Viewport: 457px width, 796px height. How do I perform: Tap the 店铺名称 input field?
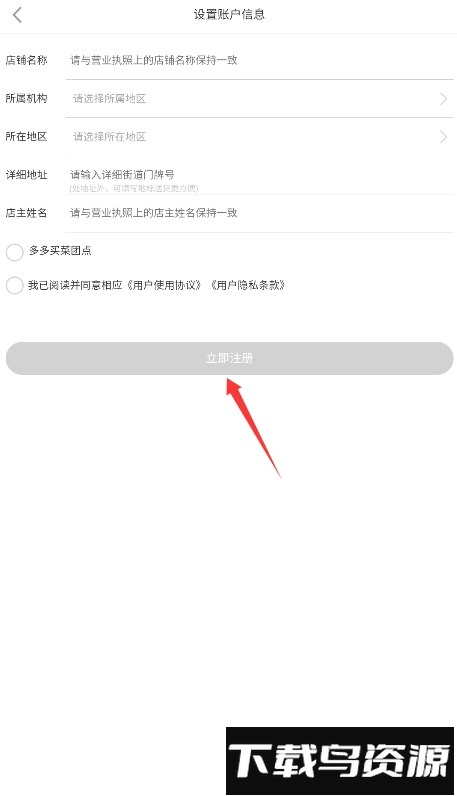(259, 60)
